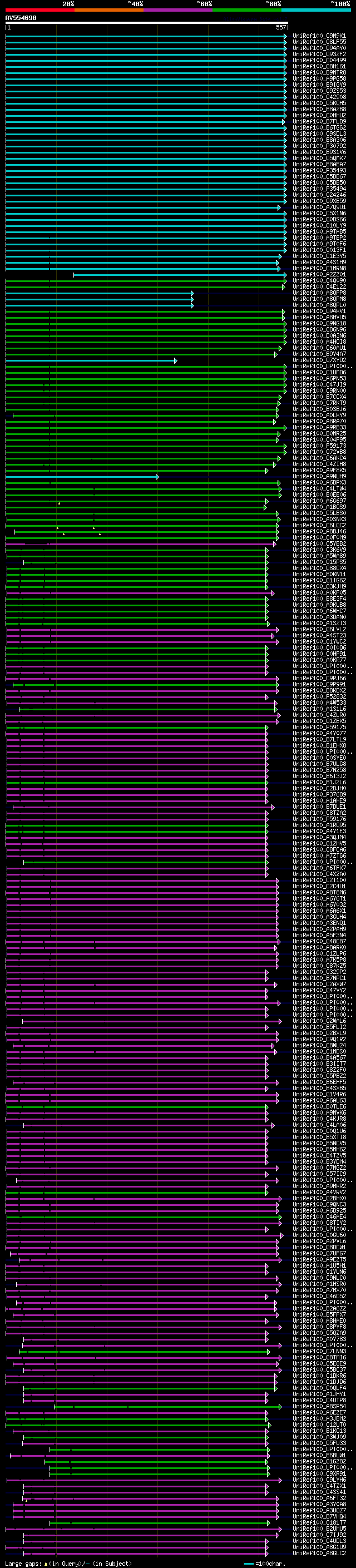356x1568 pixels.
Task: Click UniRef100_A8QPP8 hit name
Action: [319, 293]
